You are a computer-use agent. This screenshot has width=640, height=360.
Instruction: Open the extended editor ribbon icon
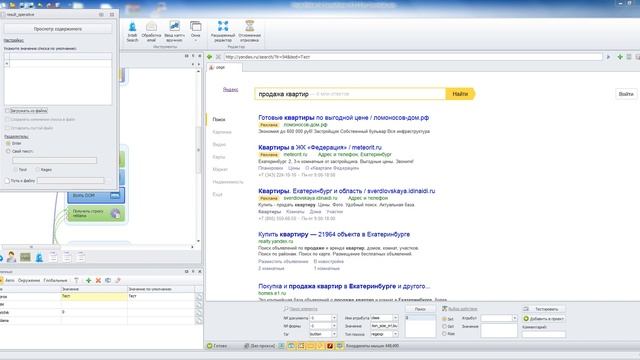(x=223, y=31)
